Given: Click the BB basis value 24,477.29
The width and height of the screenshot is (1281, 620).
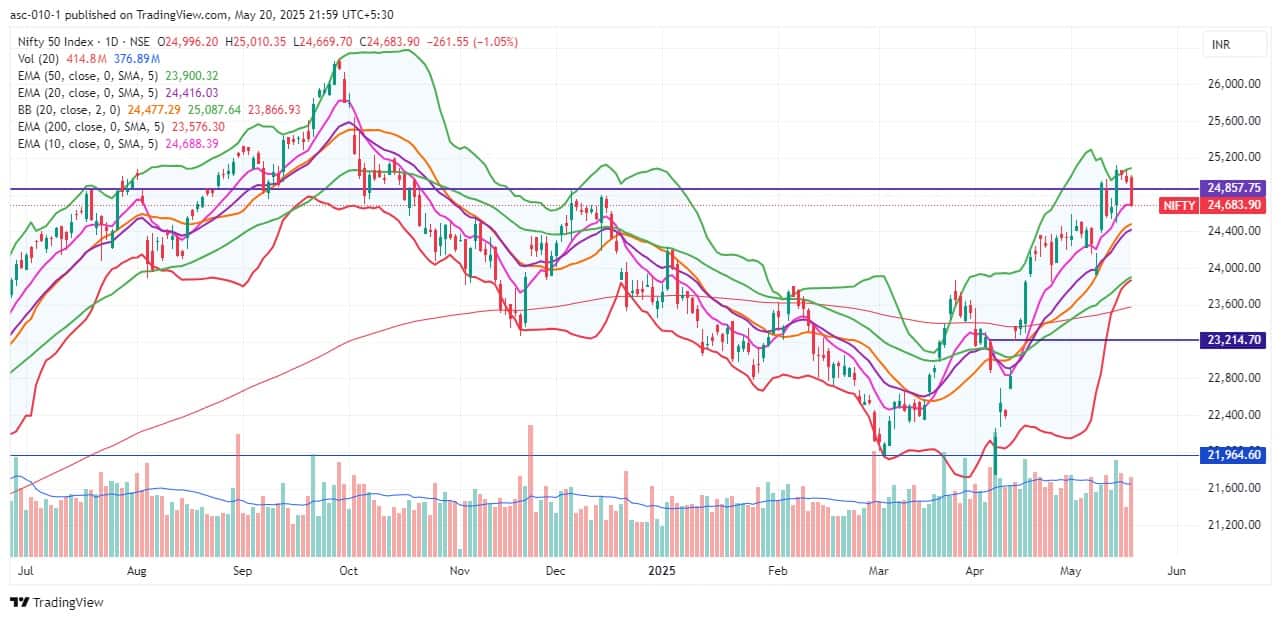Looking at the screenshot, I should pyautogui.click(x=156, y=110).
